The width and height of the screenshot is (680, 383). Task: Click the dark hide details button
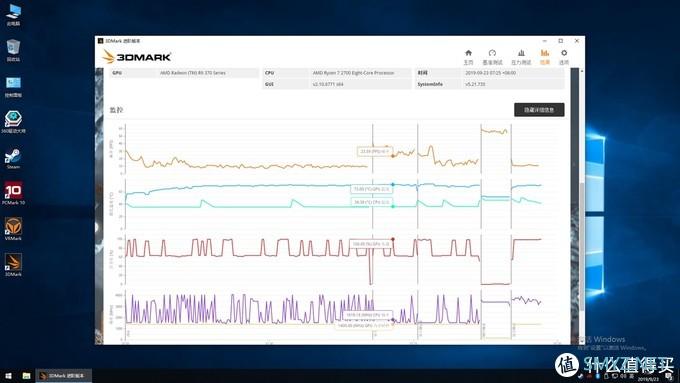pyautogui.click(x=539, y=110)
